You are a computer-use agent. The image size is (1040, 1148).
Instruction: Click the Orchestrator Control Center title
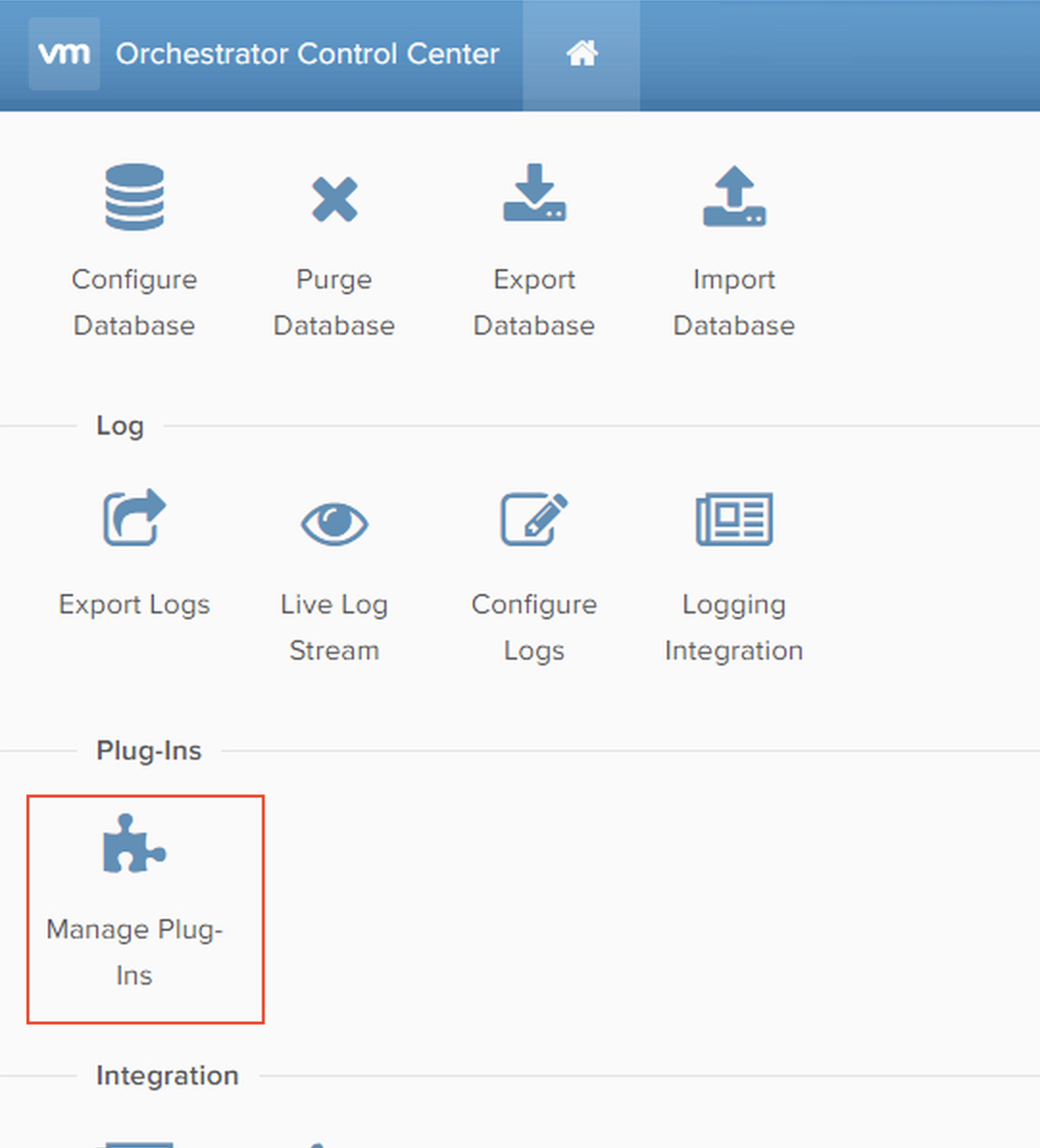(308, 54)
